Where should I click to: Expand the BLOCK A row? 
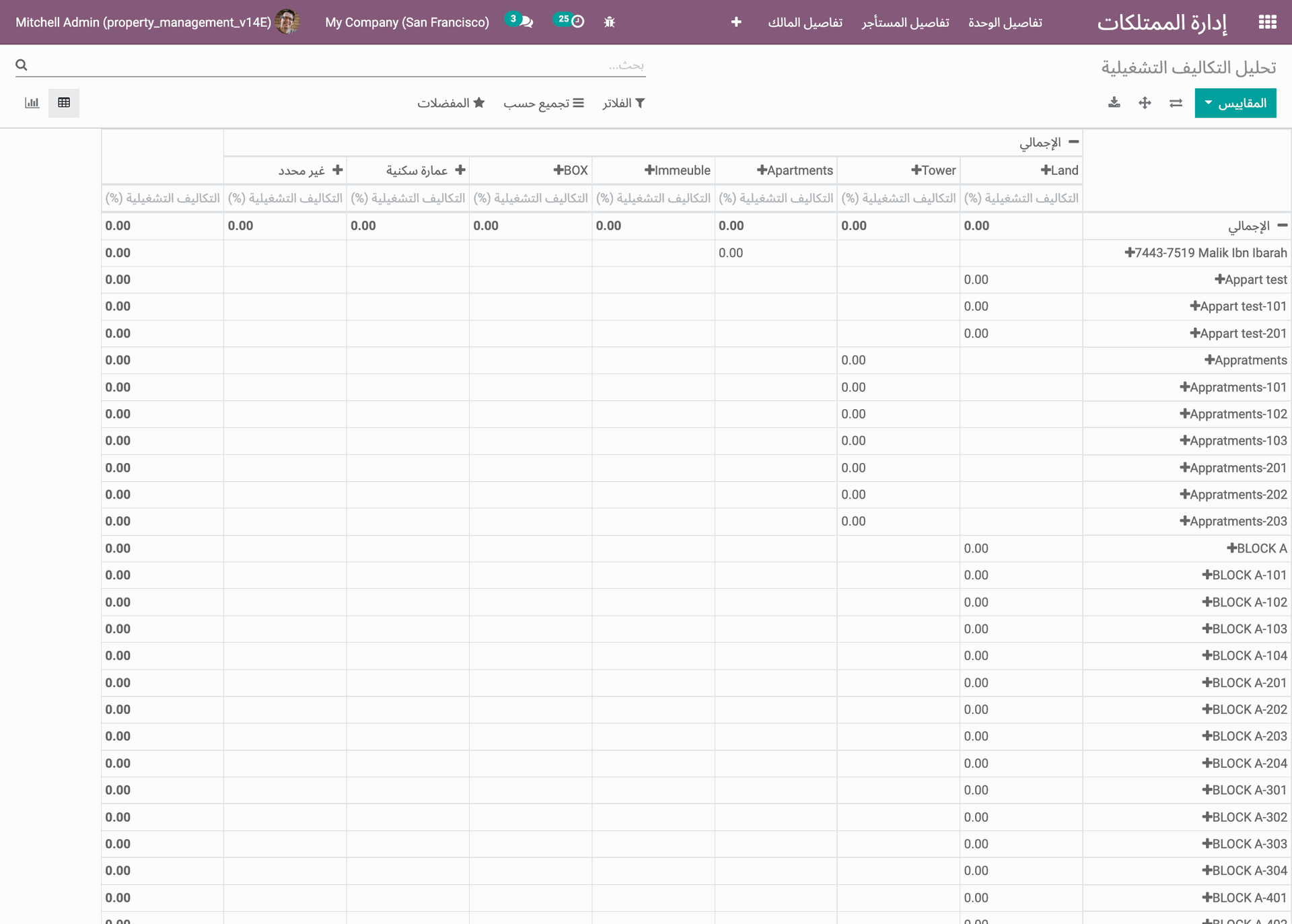pyautogui.click(x=1256, y=548)
